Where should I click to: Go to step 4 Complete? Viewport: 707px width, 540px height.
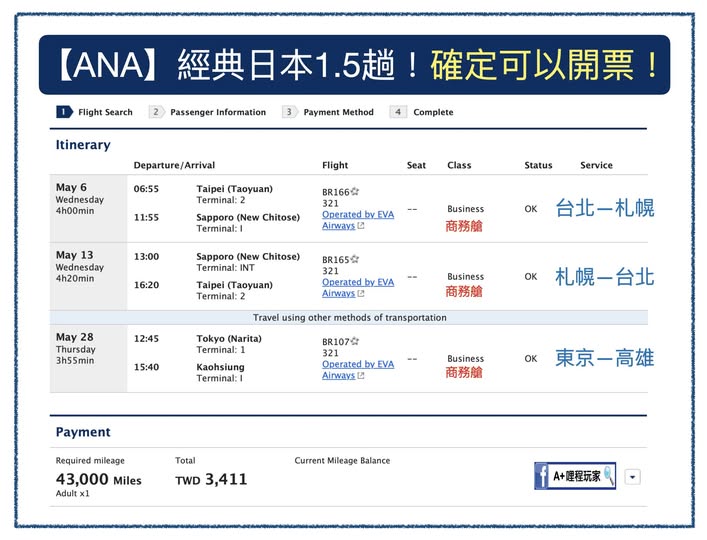tap(423, 112)
